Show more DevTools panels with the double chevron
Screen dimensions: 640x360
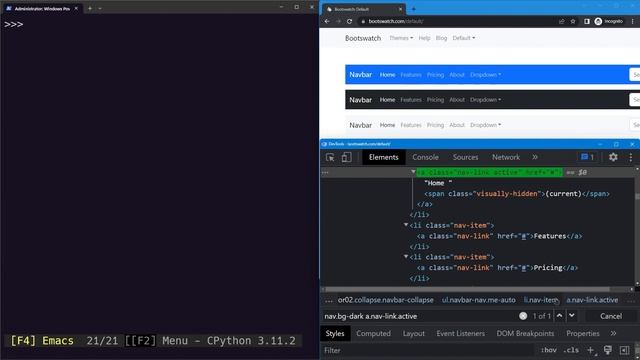(535, 157)
